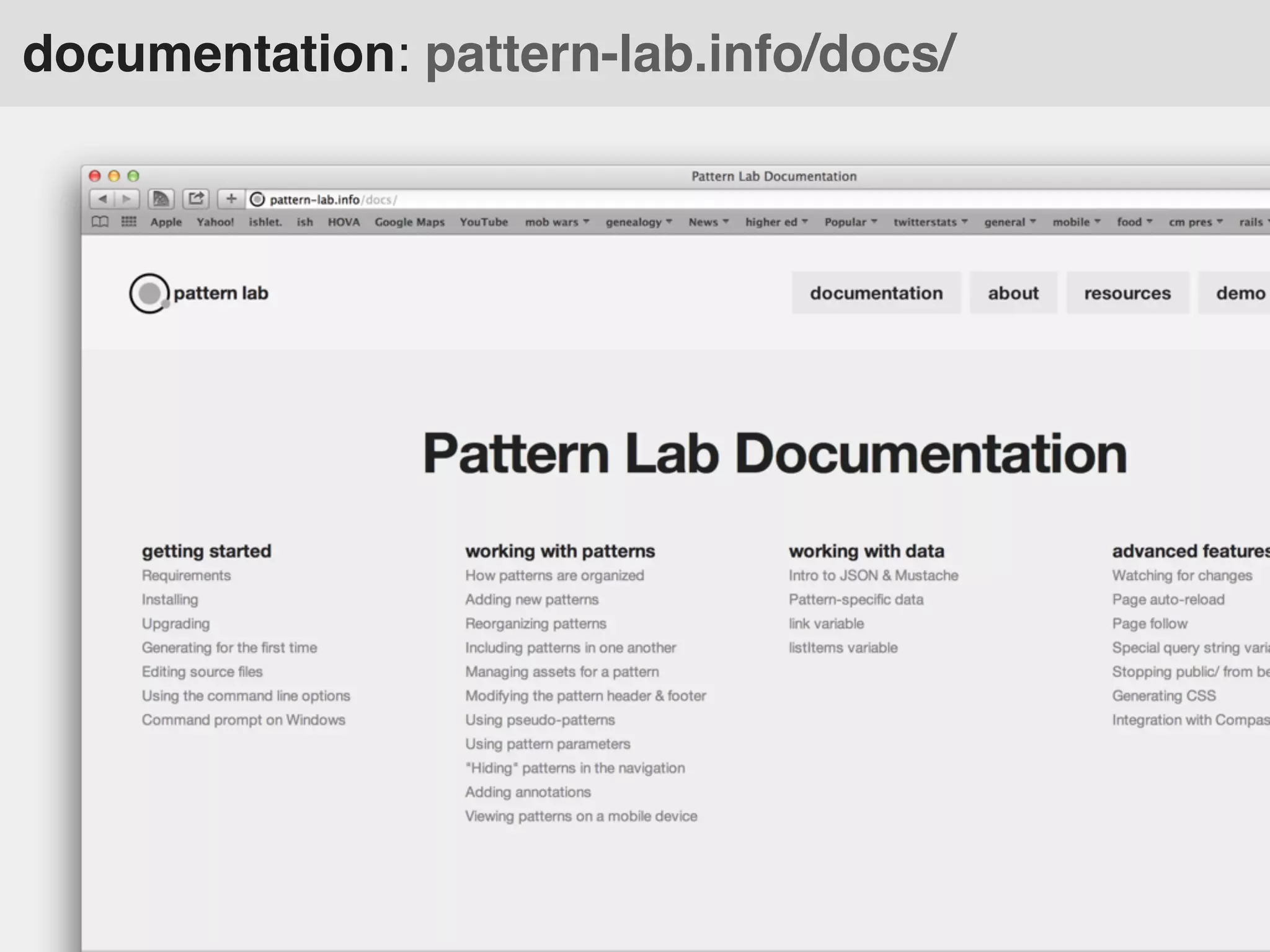
Task: Click the Share icon in toolbar
Action: (196, 199)
